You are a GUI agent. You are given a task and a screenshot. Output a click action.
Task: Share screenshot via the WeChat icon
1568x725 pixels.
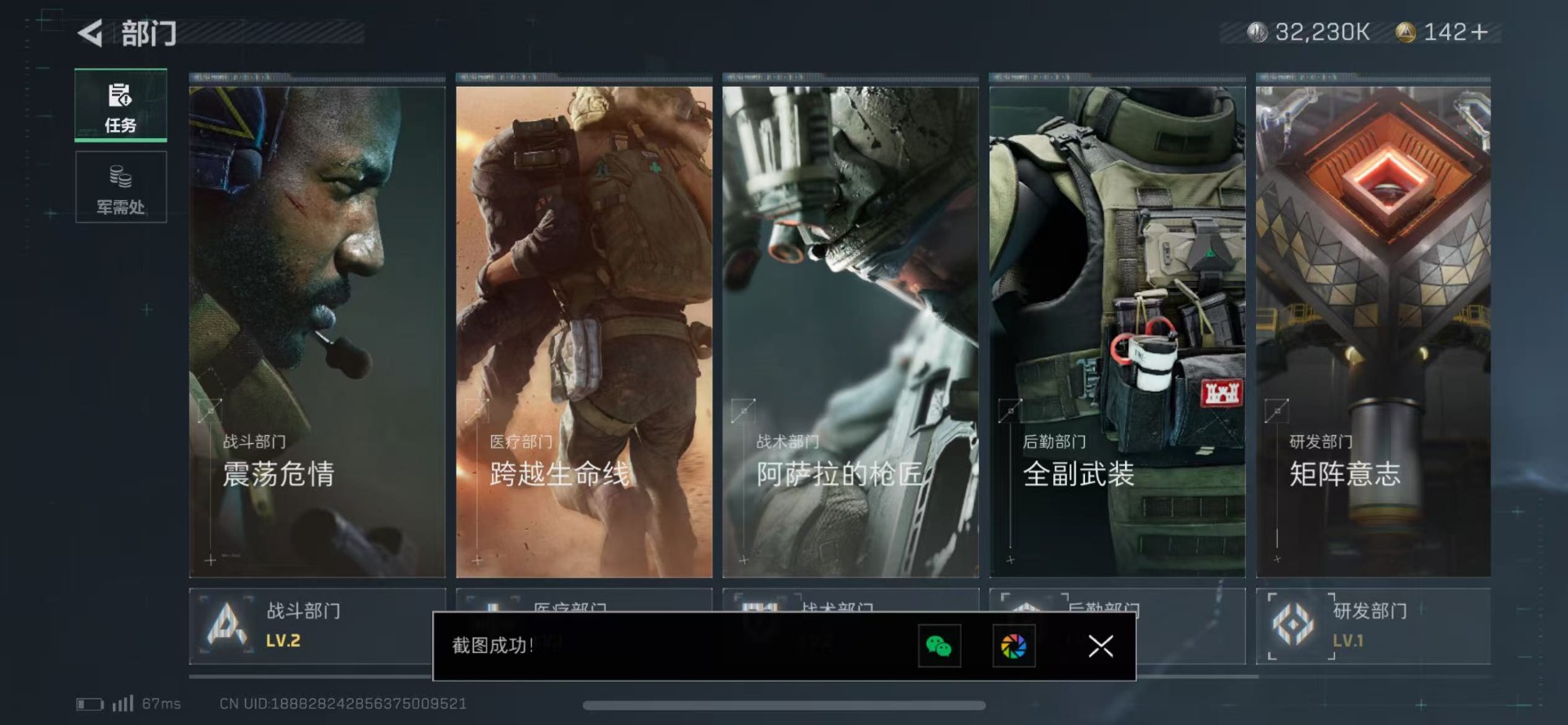point(939,647)
